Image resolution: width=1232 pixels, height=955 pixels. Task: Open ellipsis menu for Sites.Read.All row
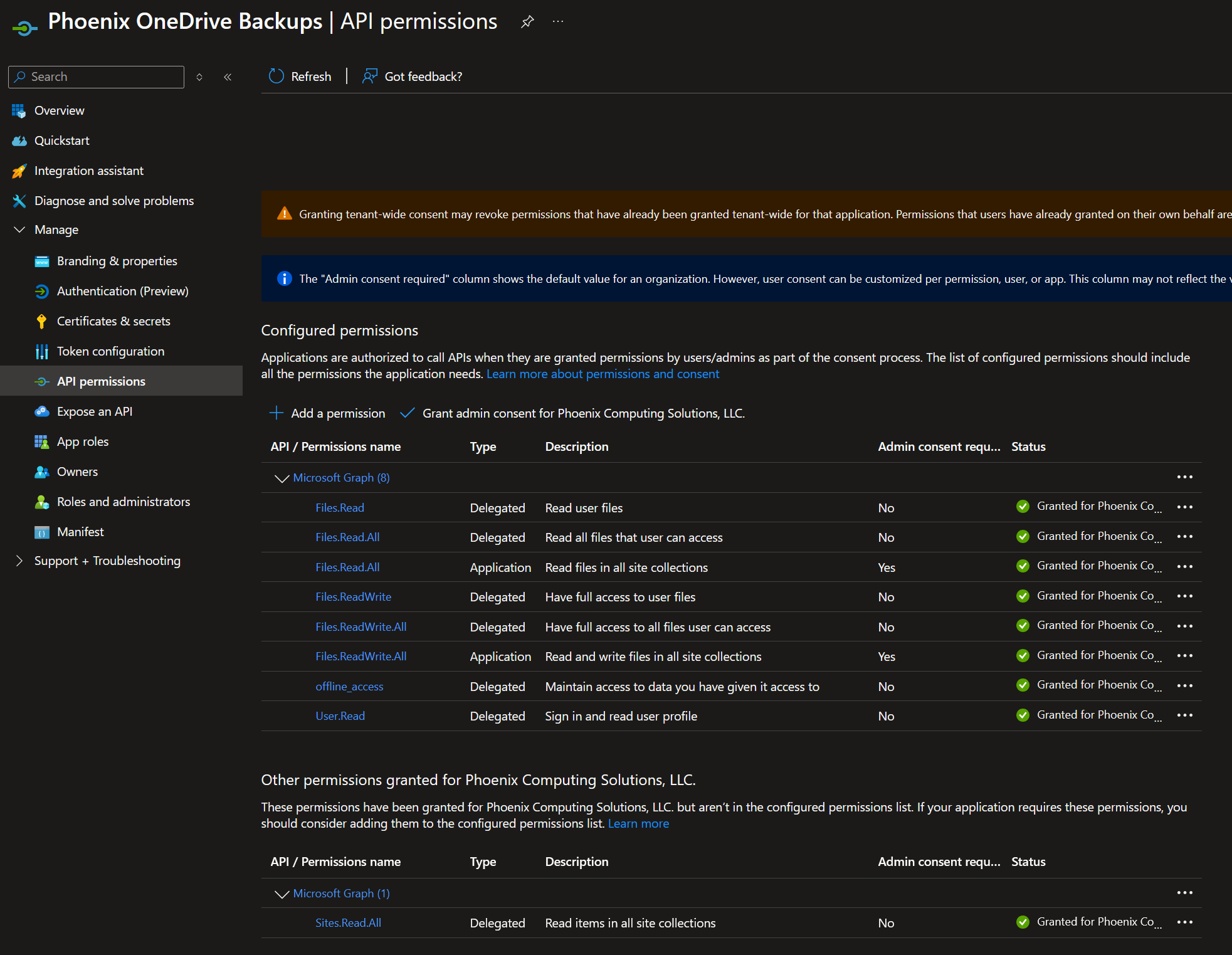pyautogui.click(x=1184, y=922)
